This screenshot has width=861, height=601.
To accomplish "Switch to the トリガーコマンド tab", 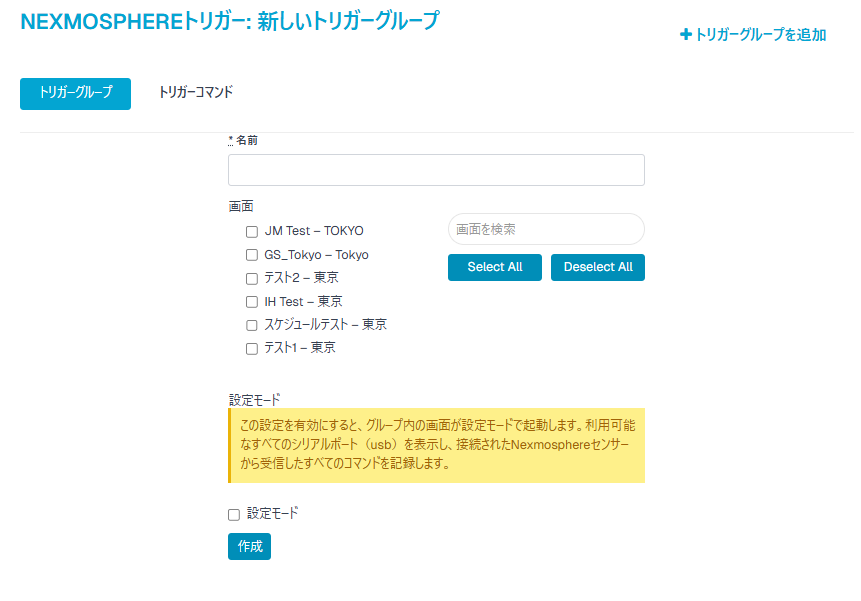I will [195, 92].
